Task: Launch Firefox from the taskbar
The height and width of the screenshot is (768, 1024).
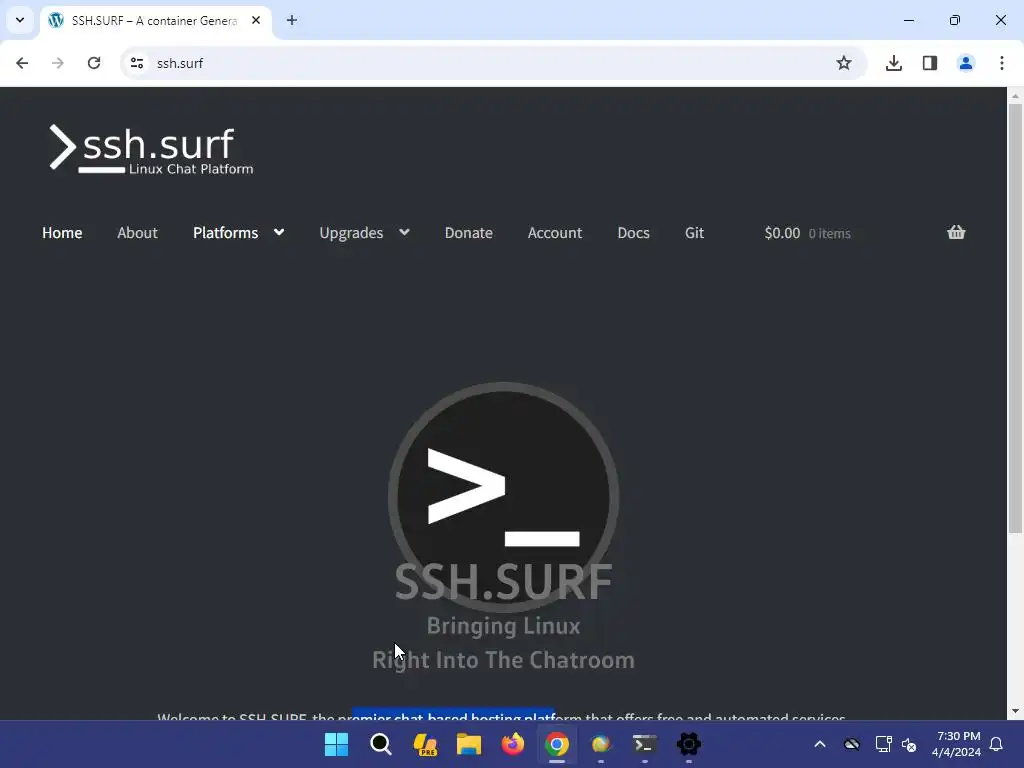Action: (x=513, y=744)
